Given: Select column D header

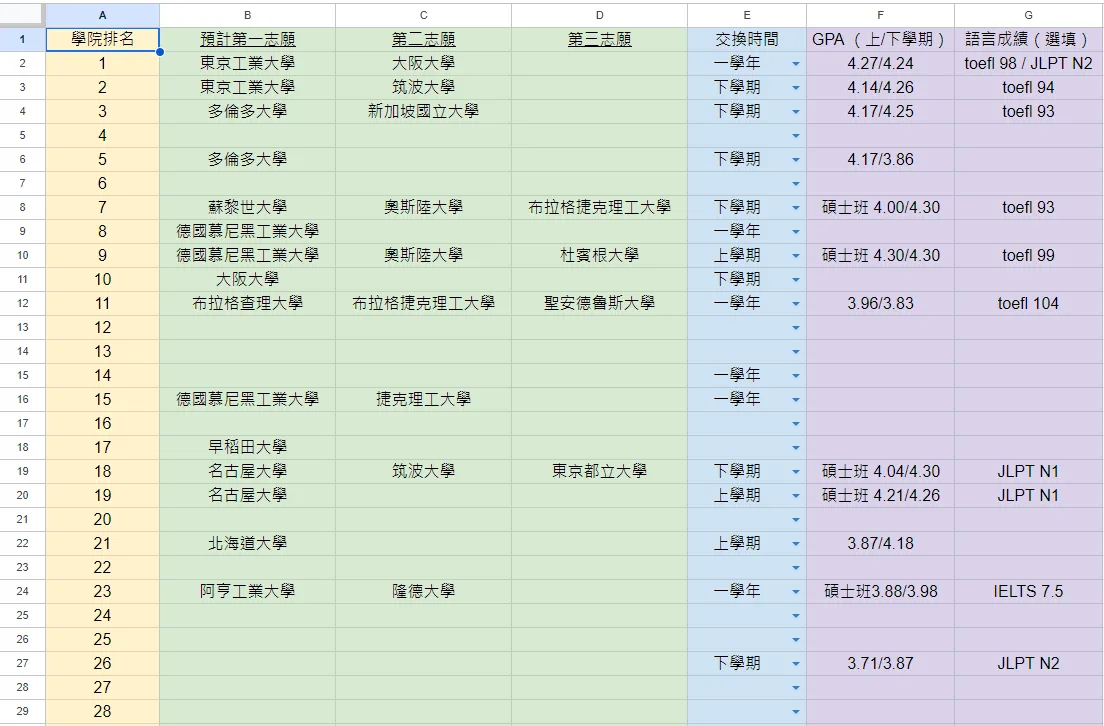Looking at the screenshot, I should (x=599, y=15).
